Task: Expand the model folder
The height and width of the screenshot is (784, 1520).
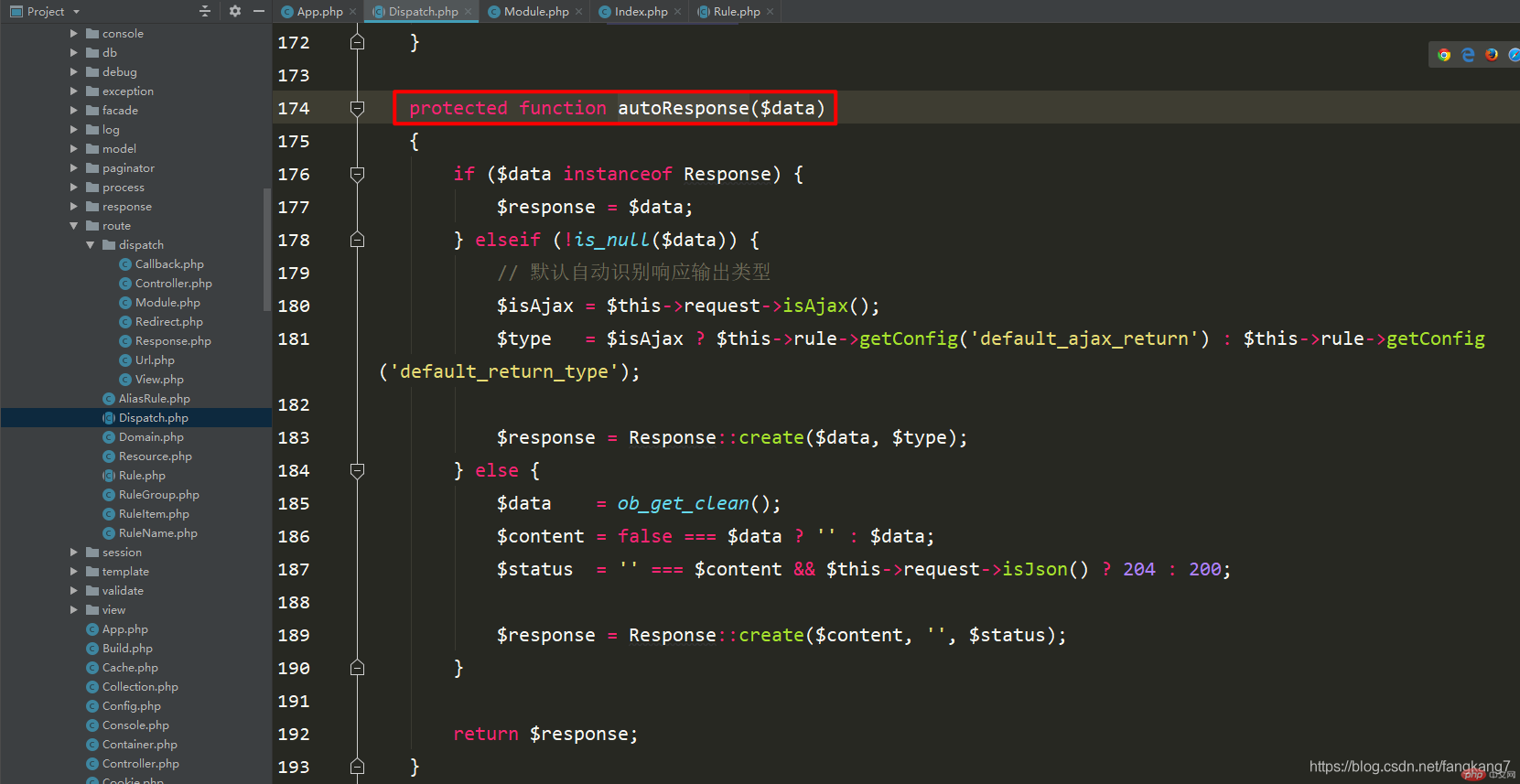Action: 74,148
